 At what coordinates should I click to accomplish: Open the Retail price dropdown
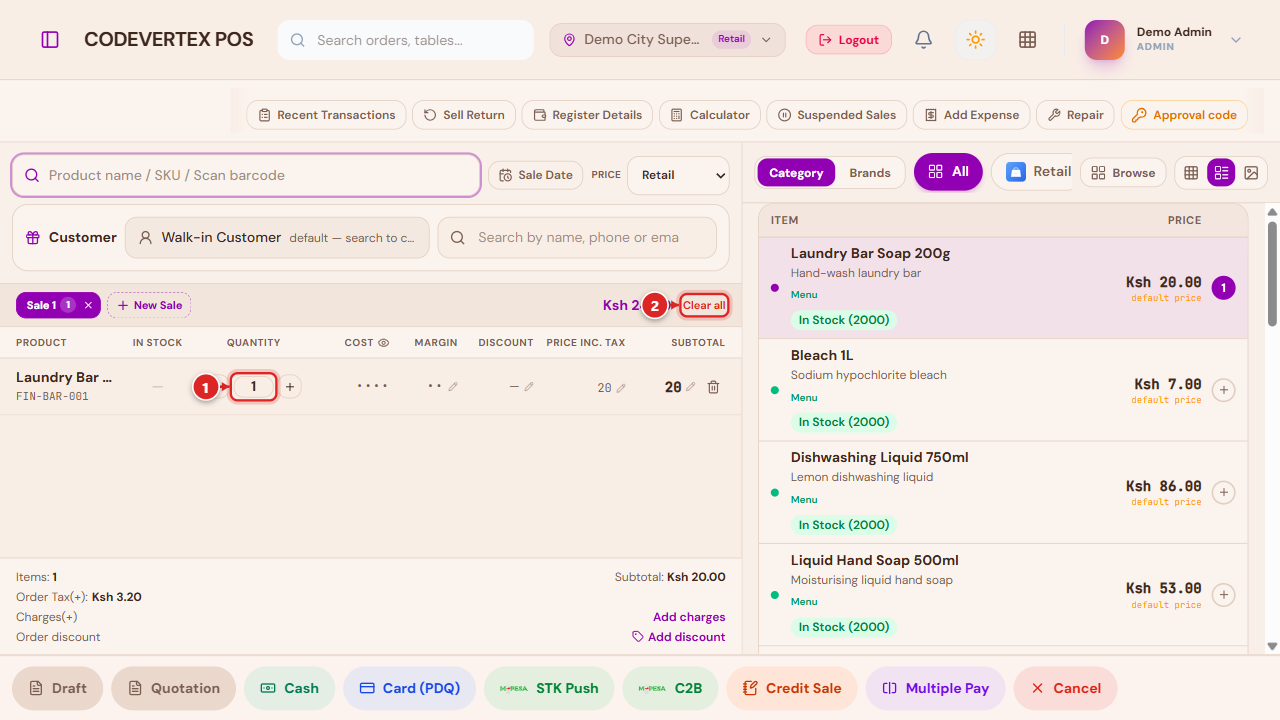pos(679,175)
